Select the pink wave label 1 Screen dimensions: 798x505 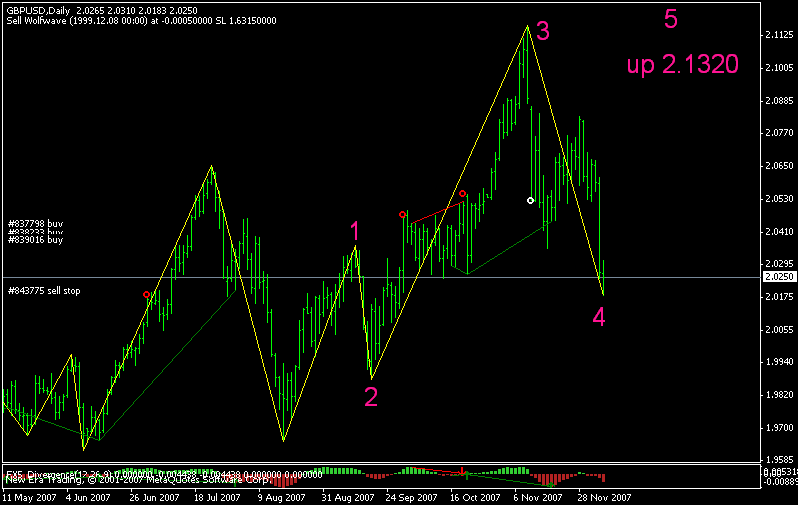[x=355, y=231]
